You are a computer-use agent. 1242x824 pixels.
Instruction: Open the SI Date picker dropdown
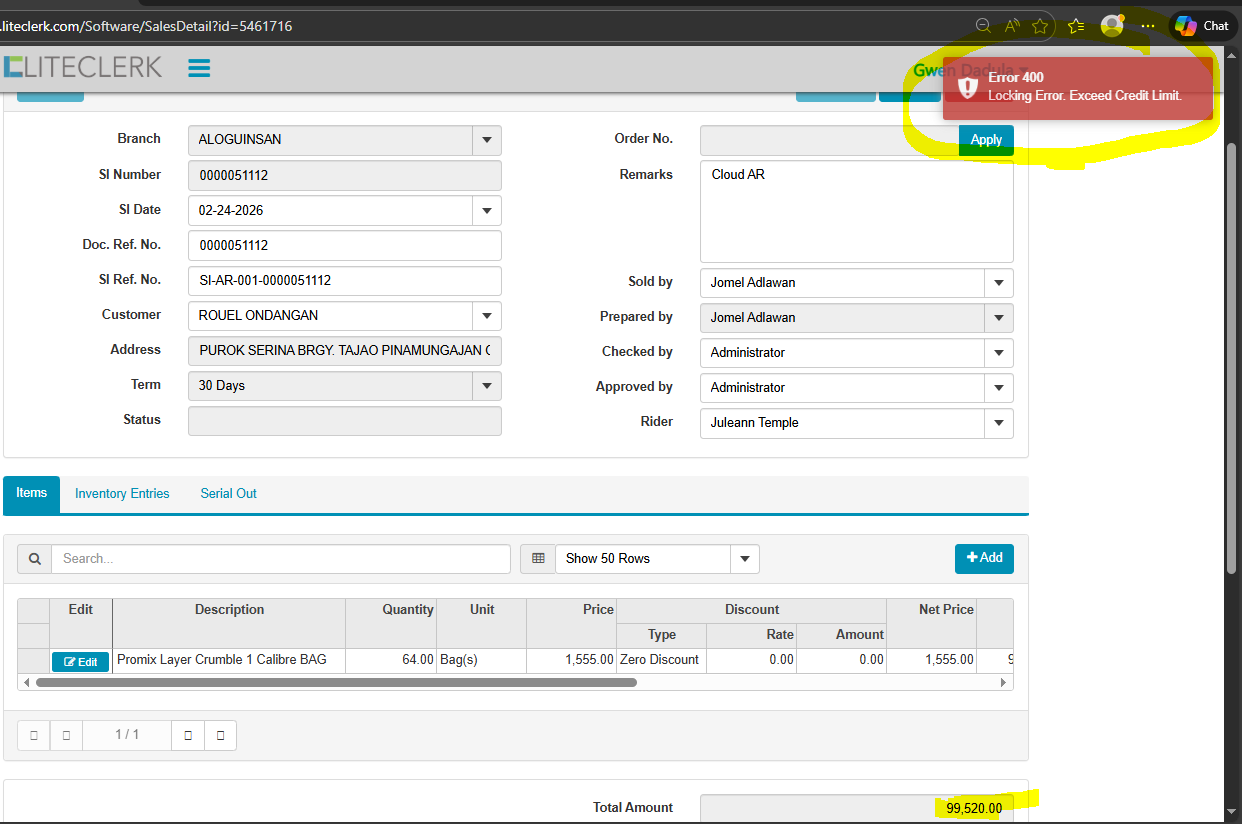coord(486,211)
